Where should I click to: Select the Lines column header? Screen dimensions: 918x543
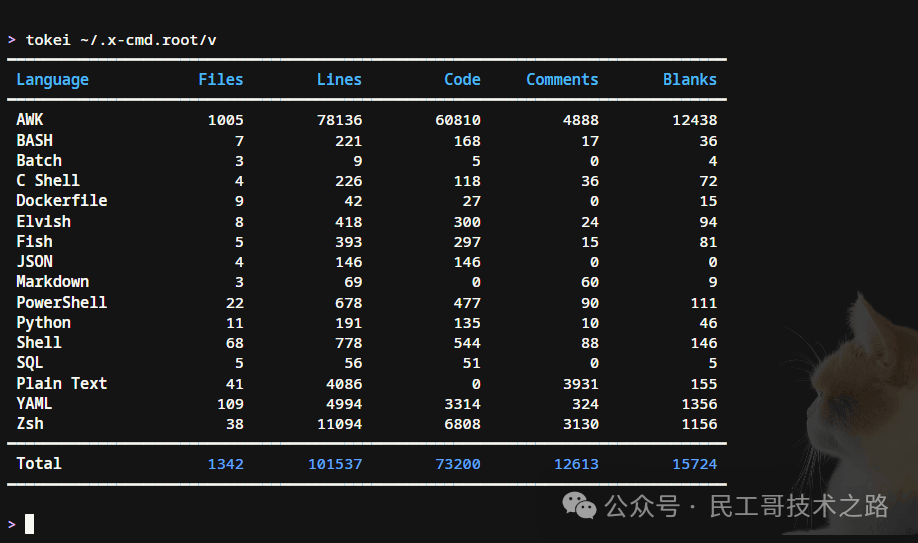[x=339, y=80]
